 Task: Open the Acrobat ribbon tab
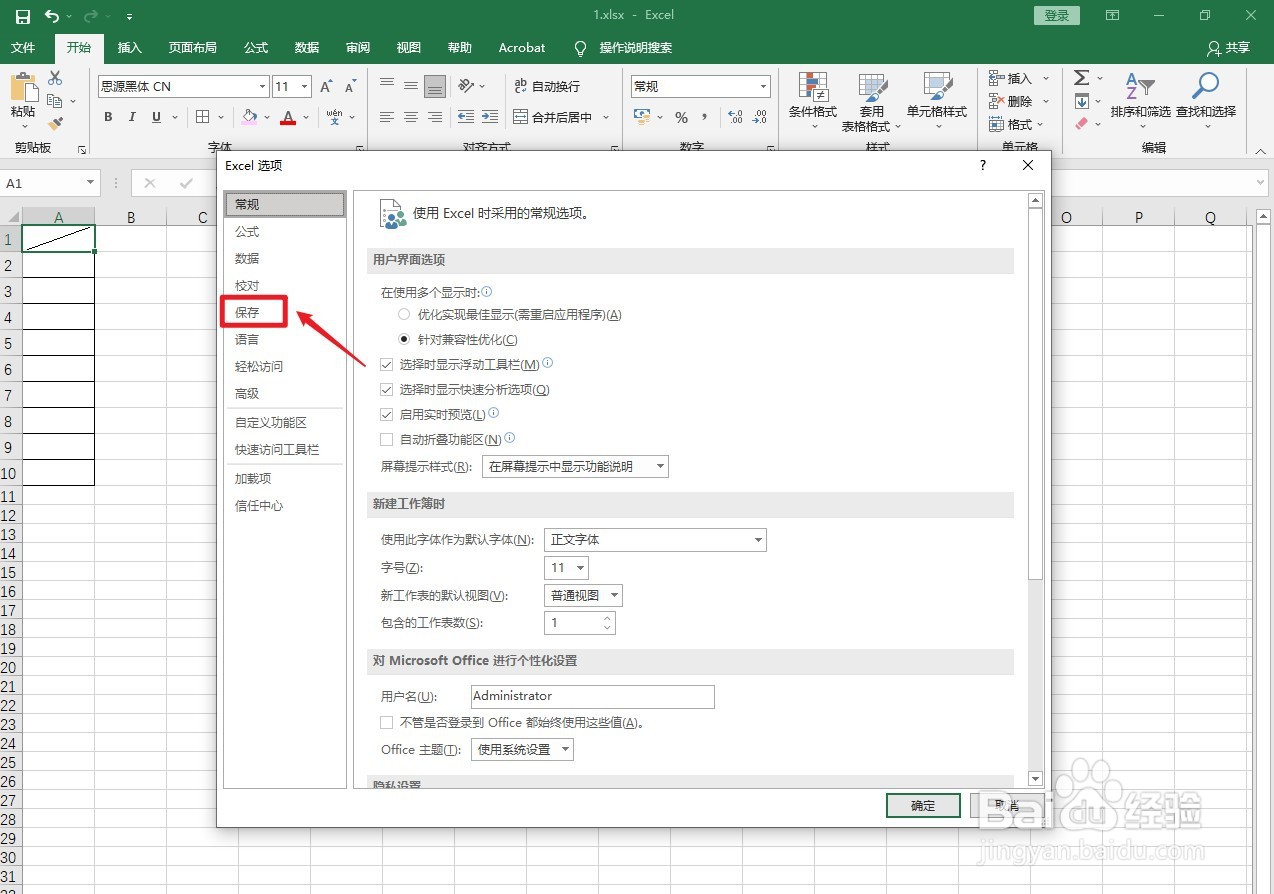(x=521, y=47)
